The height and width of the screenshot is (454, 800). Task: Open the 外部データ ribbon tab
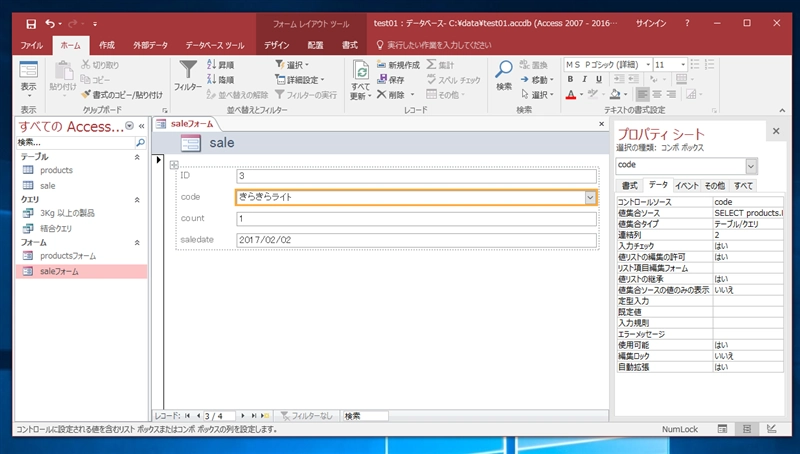pos(151,45)
